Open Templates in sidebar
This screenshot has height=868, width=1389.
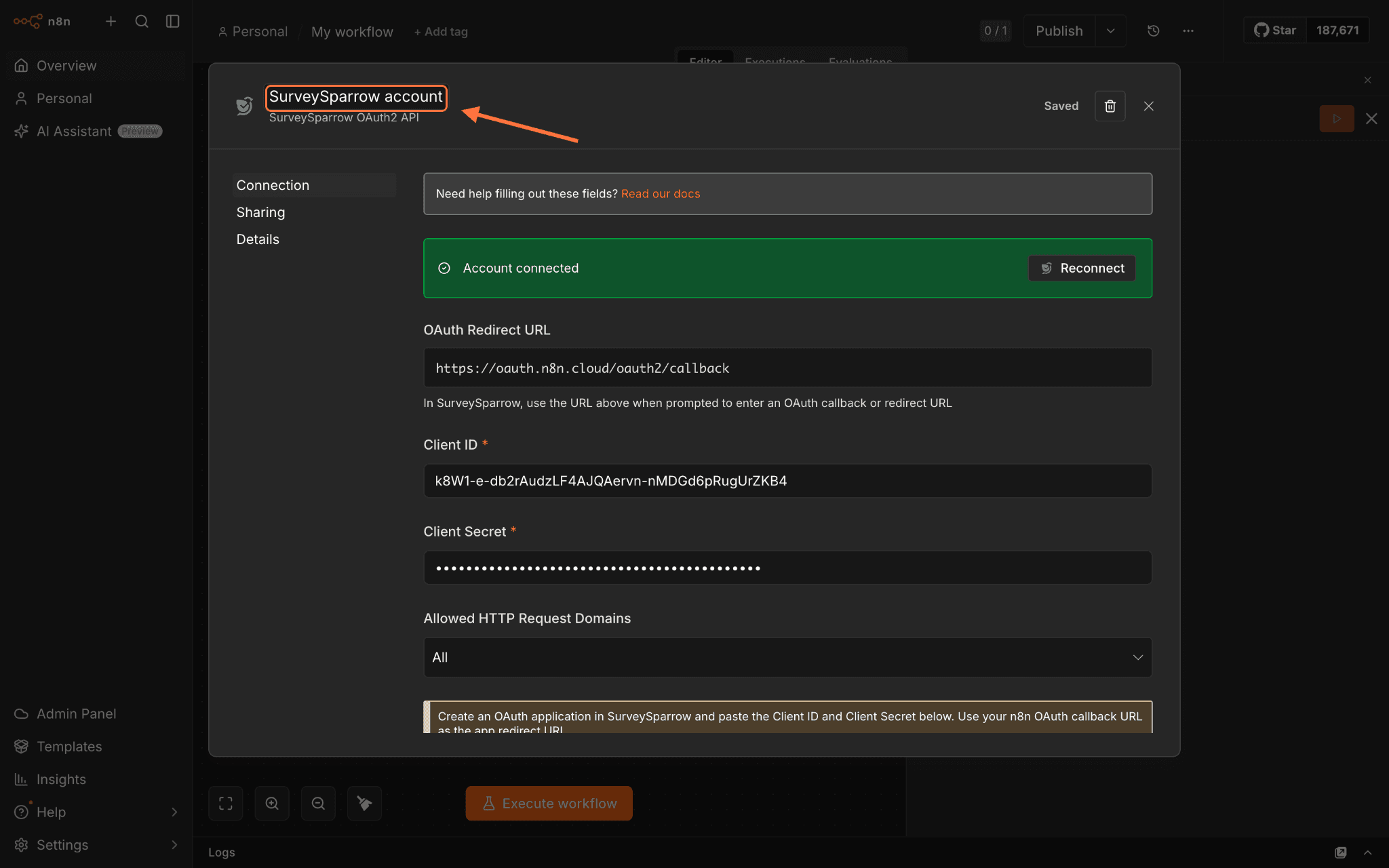[96, 746]
